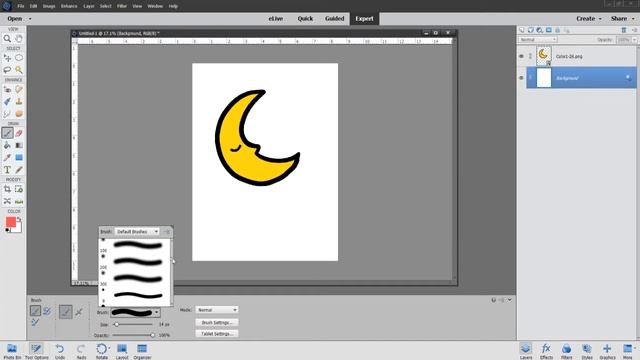Open the Filter menu
The width and height of the screenshot is (640, 360).
click(x=122, y=6)
